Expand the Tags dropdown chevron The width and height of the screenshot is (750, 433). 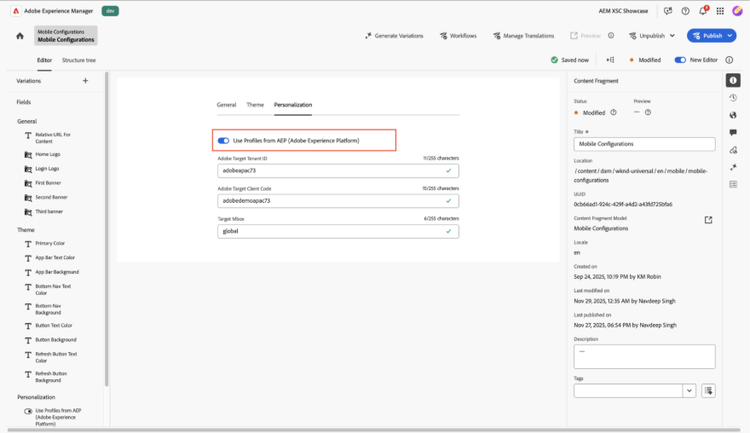coord(689,391)
